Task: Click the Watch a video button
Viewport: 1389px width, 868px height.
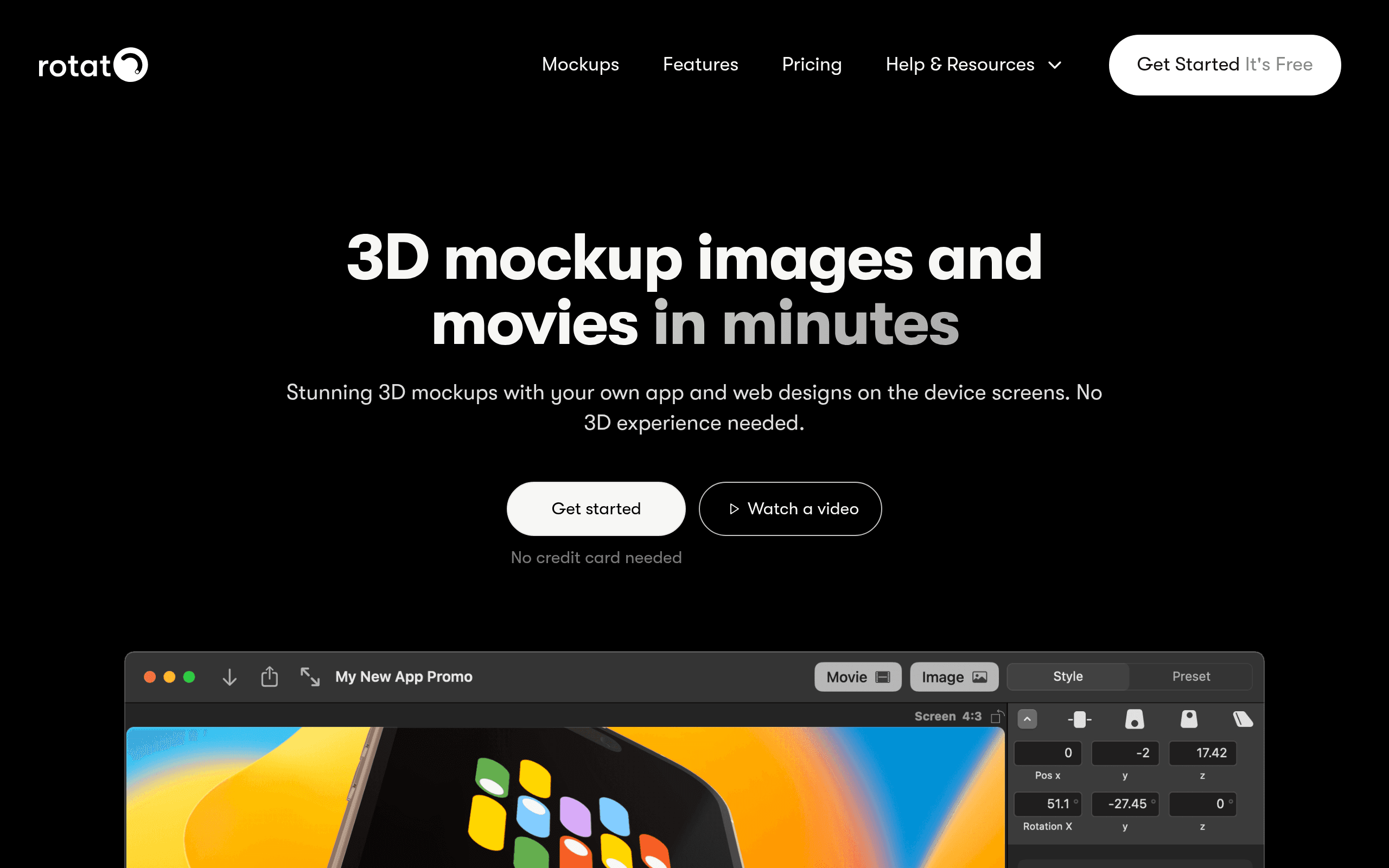Action: click(790, 509)
